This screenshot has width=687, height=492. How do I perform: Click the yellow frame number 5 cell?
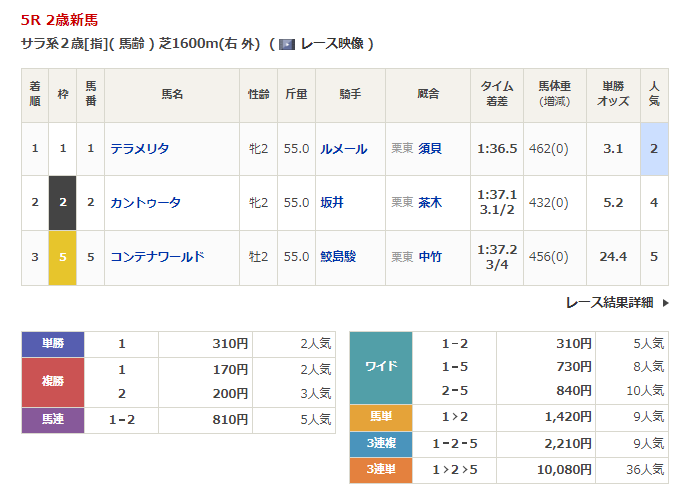(x=63, y=257)
